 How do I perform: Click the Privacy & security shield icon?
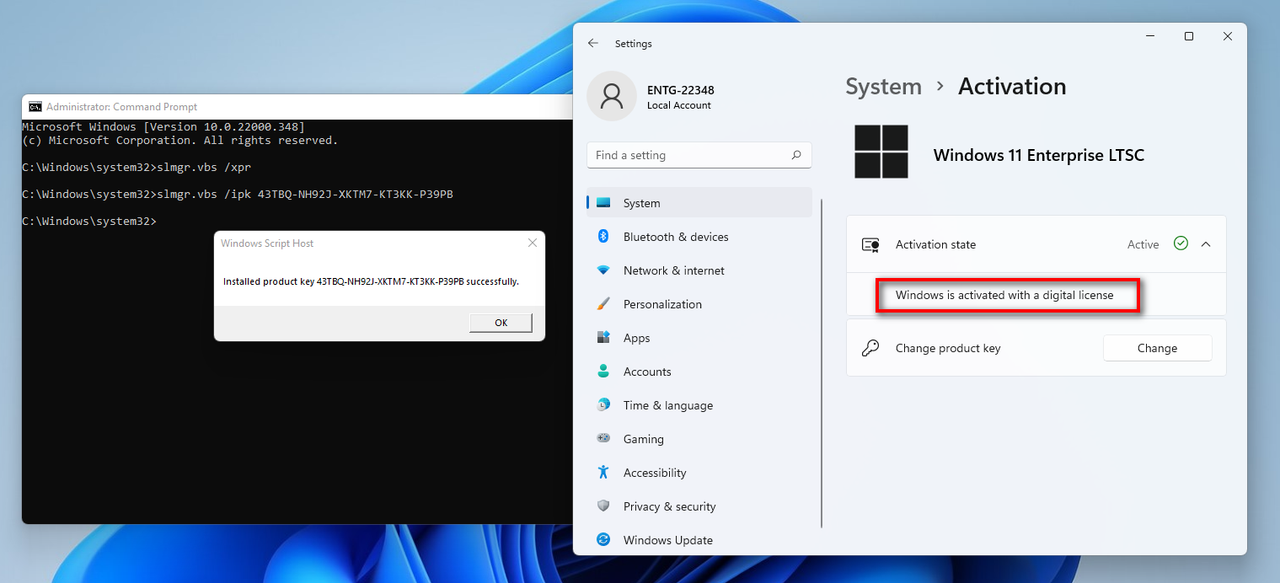pos(603,506)
